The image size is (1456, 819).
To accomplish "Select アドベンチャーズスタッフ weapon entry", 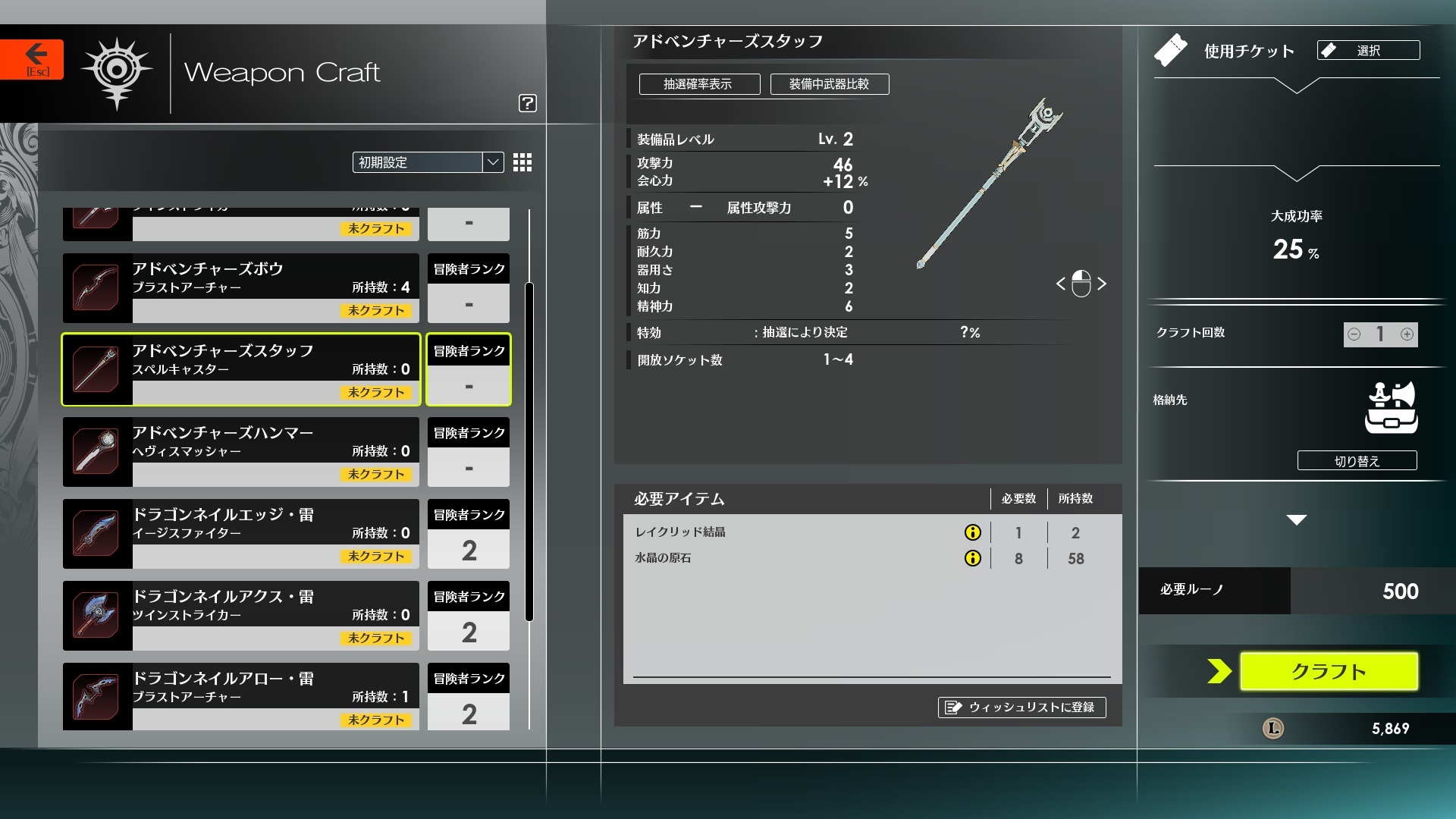I will coord(241,370).
